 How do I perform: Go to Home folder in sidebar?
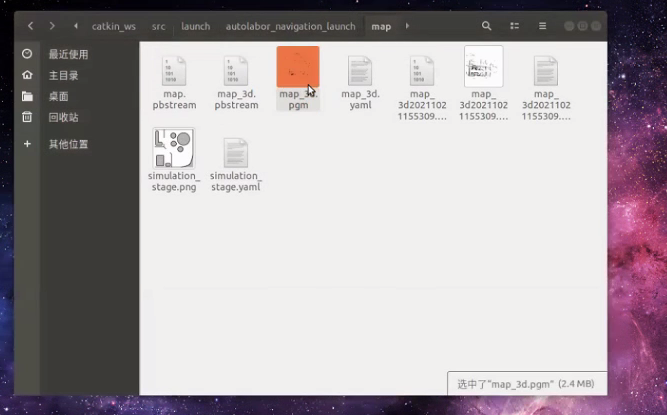point(63,75)
